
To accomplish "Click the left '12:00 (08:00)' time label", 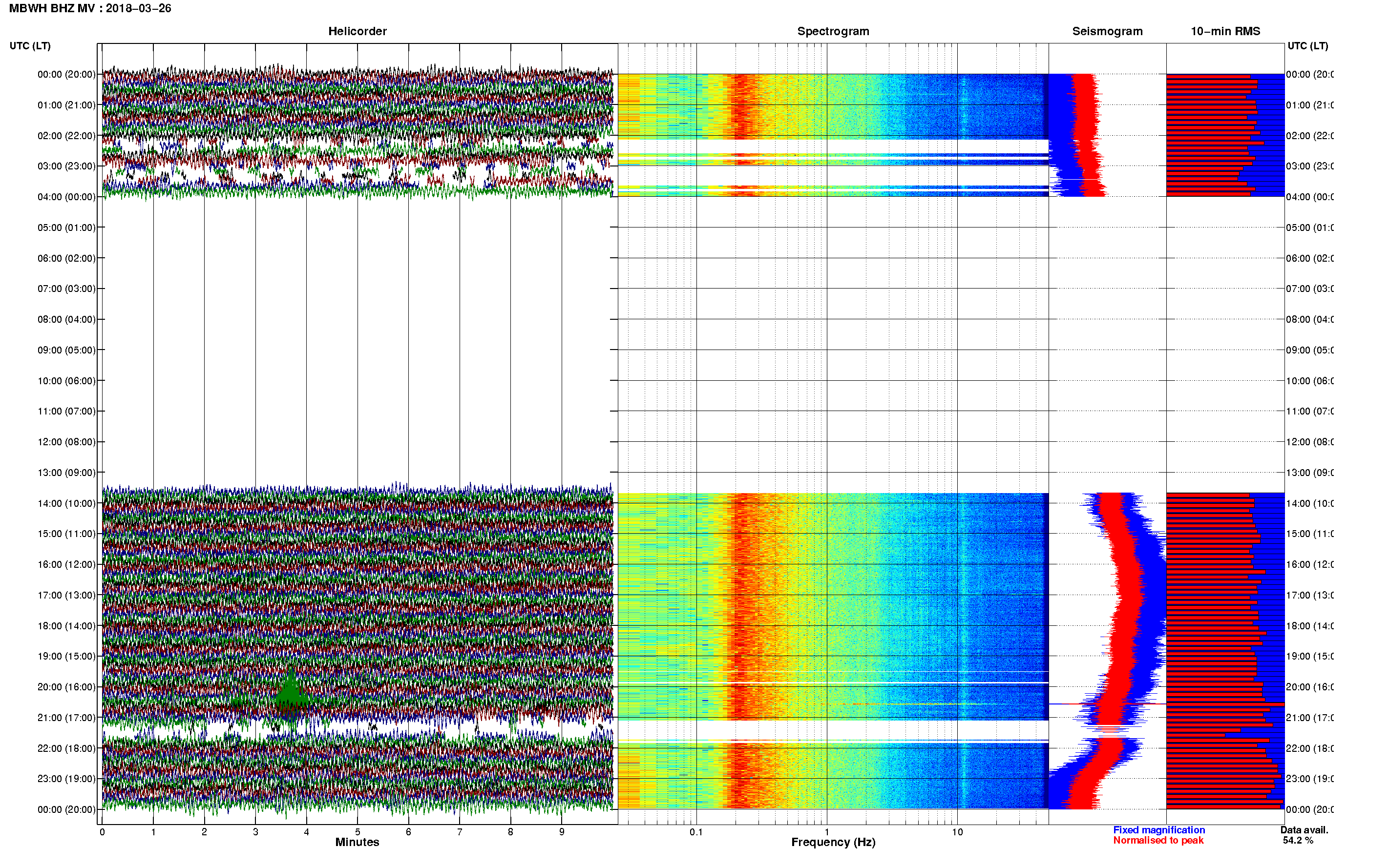I will click(66, 442).
